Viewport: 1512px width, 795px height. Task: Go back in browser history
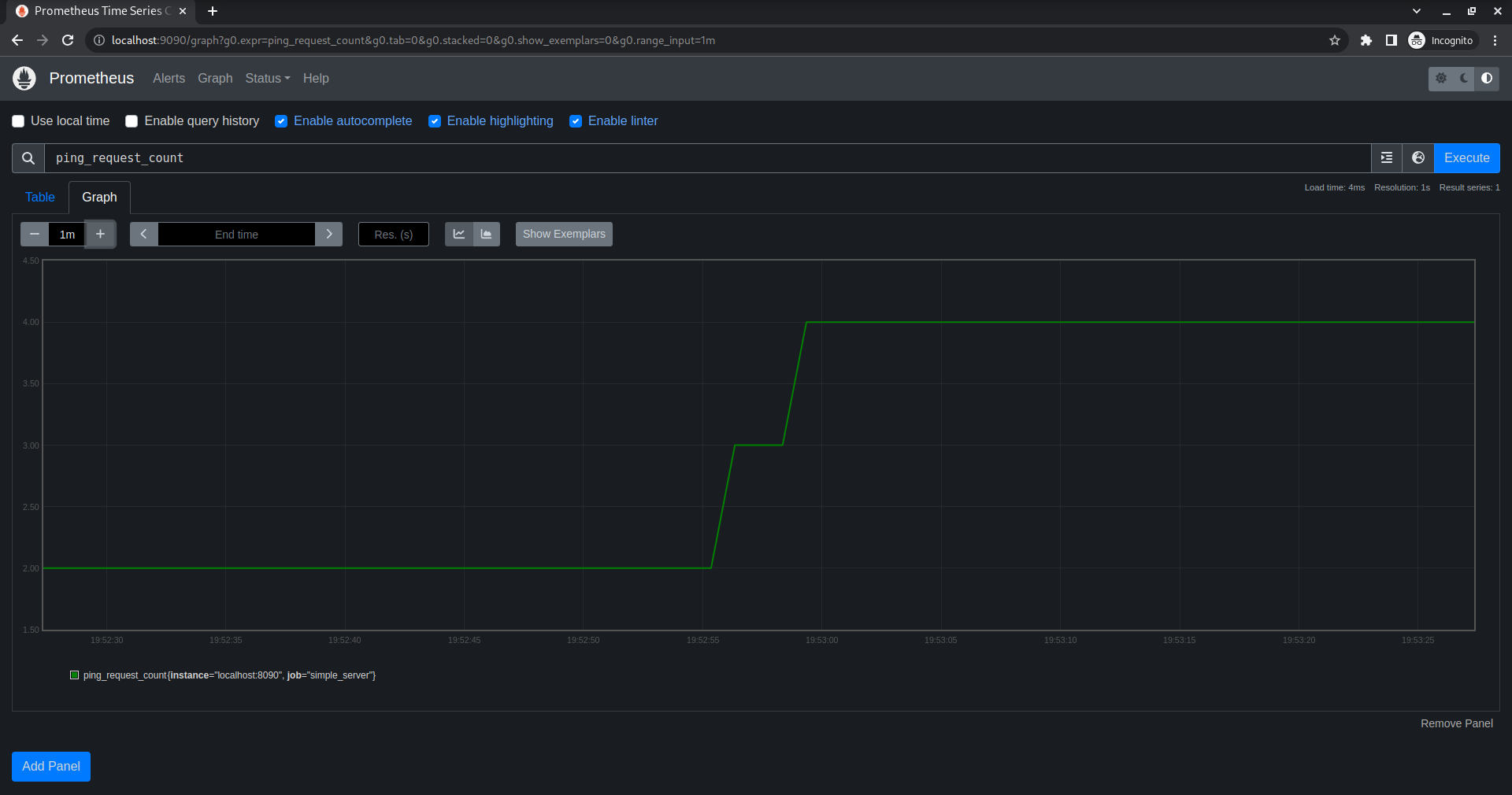(x=17, y=40)
